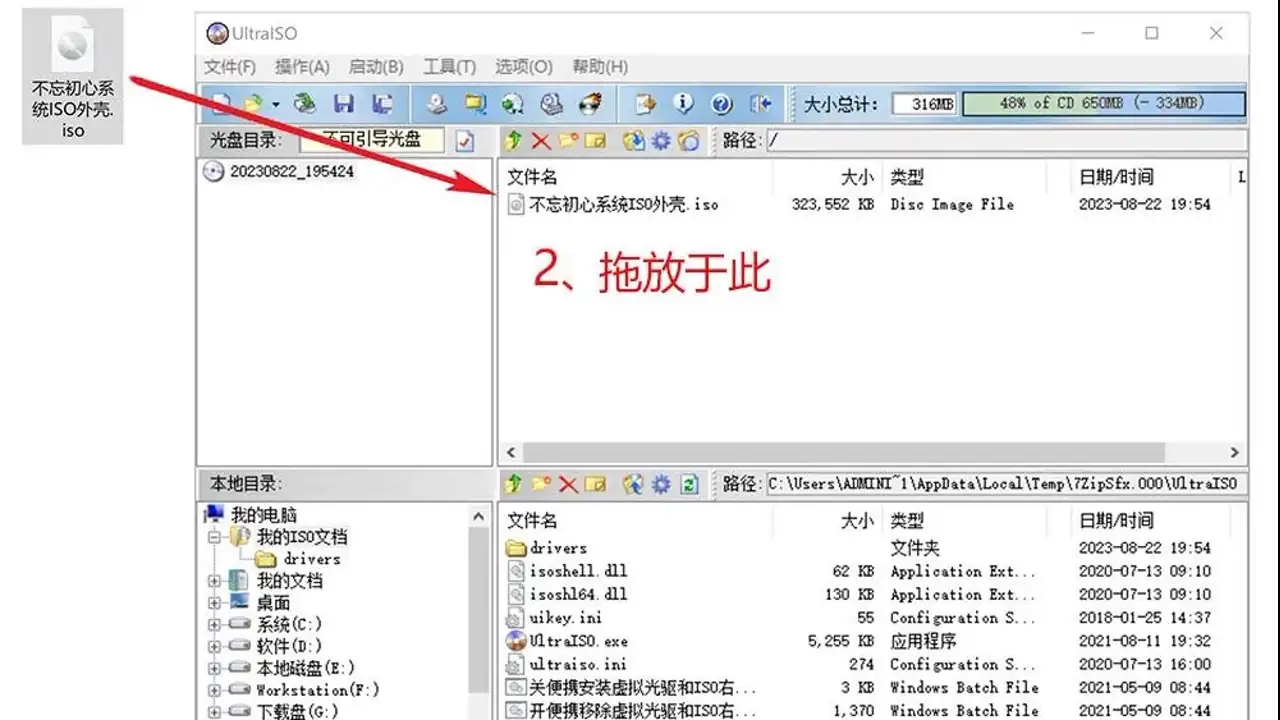1280x720 pixels.
Task: Click the local tree scrollbar's up arrow
Action: point(479,516)
